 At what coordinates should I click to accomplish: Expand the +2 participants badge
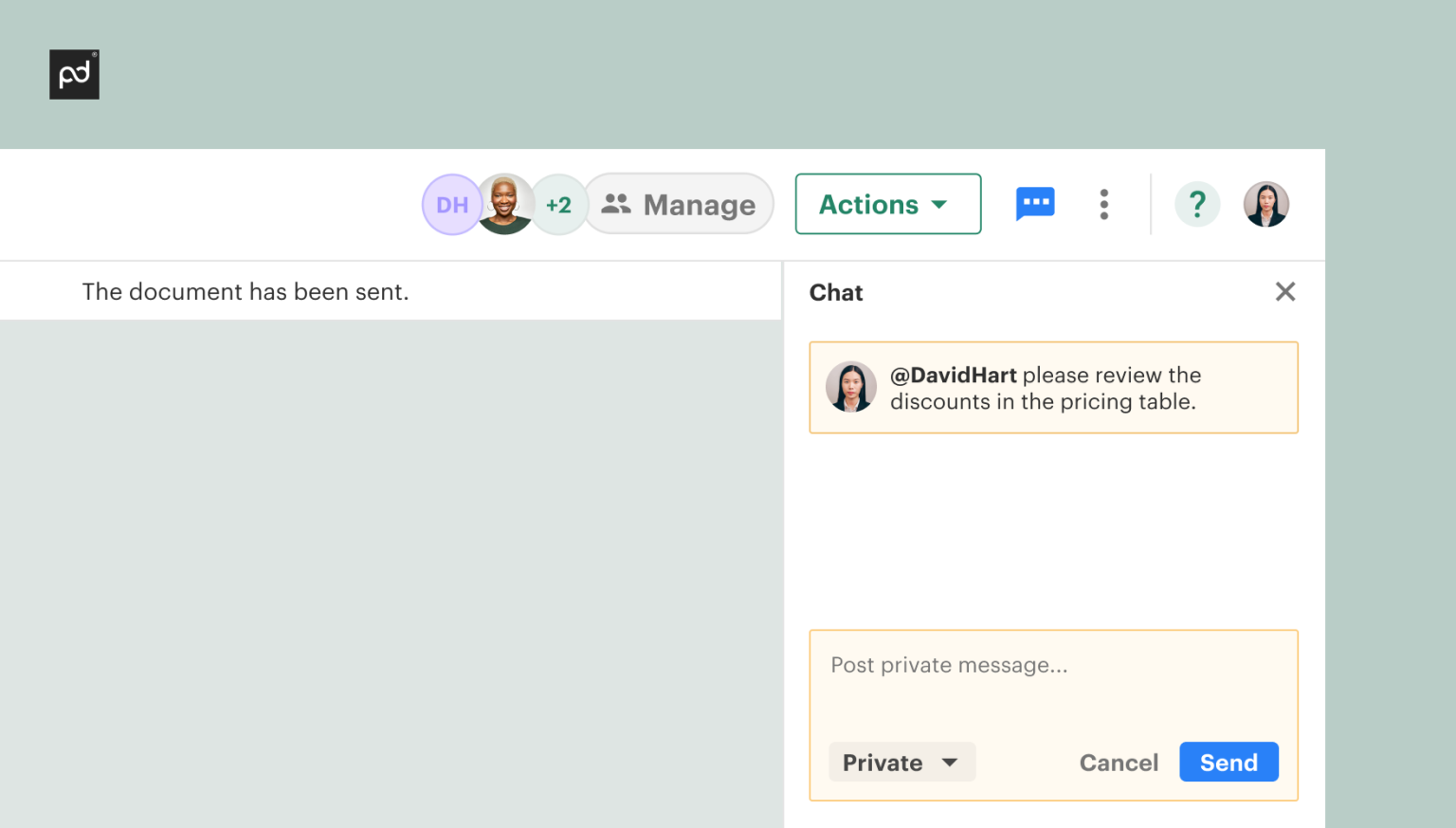[559, 204]
